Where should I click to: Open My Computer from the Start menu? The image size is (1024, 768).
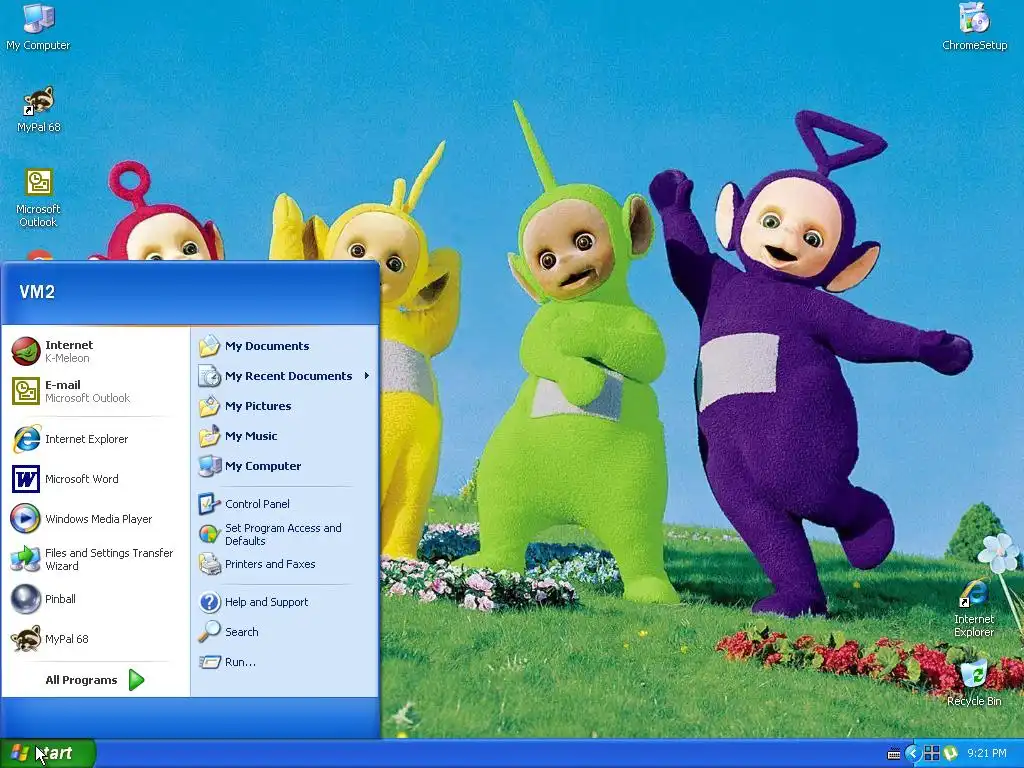coord(285,466)
